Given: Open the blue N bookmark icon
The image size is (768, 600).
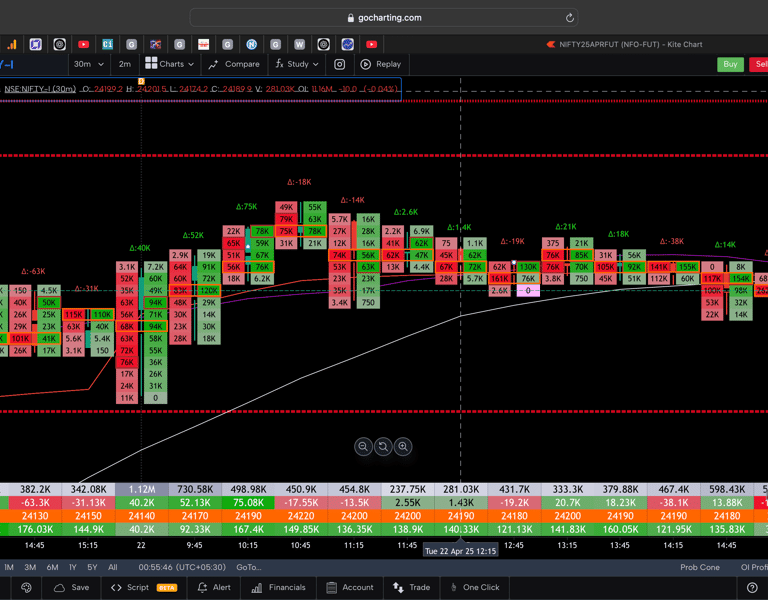Looking at the screenshot, I should click(x=251, y=45).
